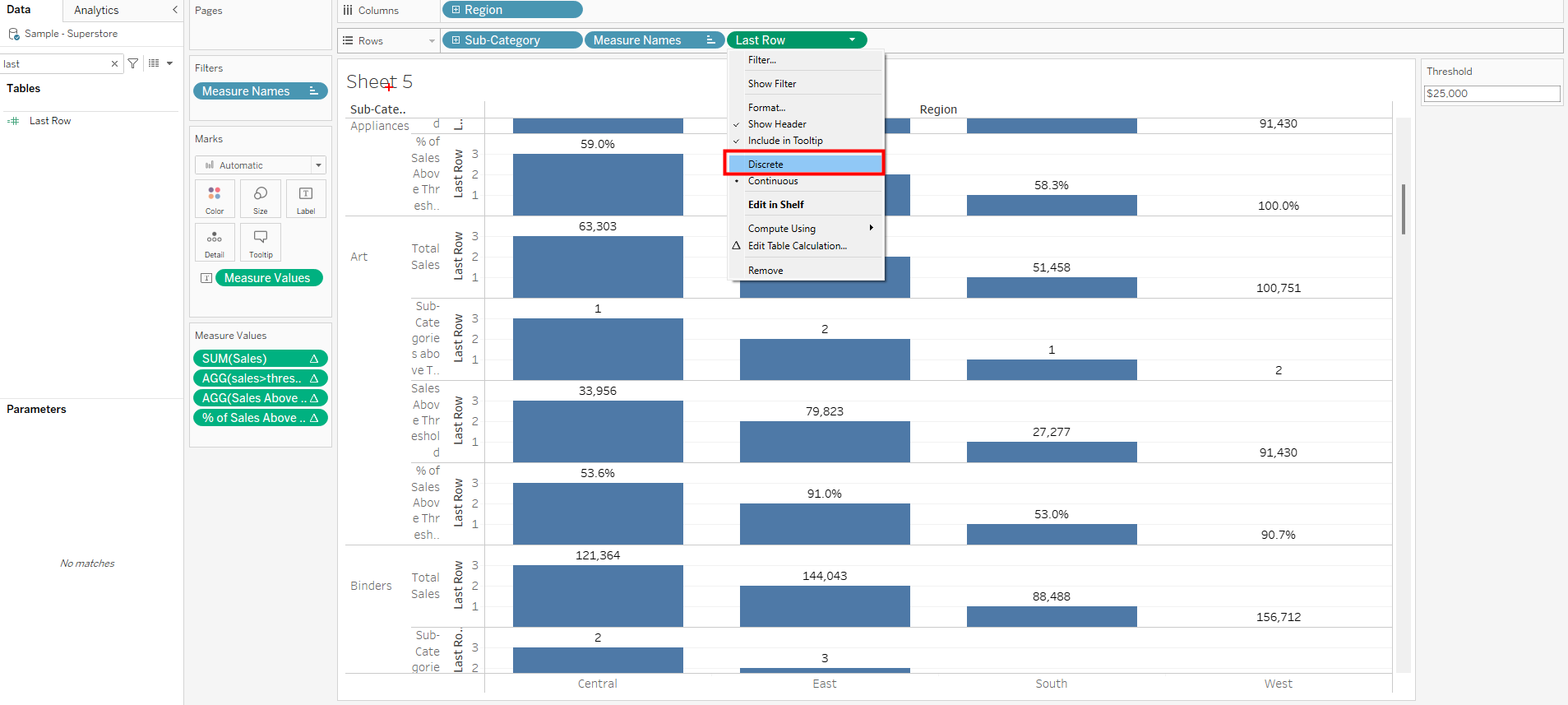This screenshot has height=705, width=1568.
Task: Click the filter fields funnel icon
Action: click(x=133, y=63)
